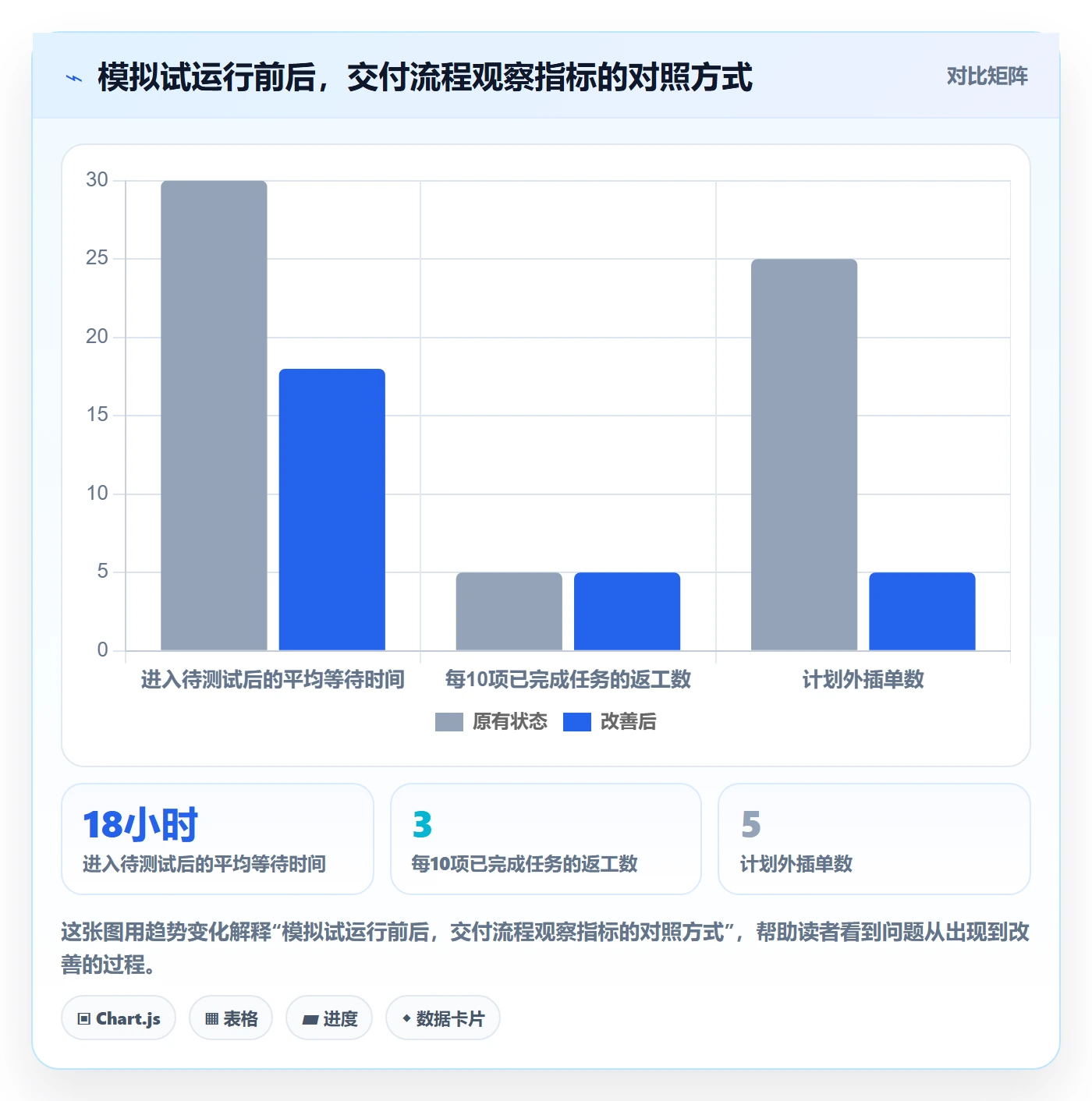Click the gray 原有状态 legend swatch
Screen dimensions: 1092x1101
(x=449, y=722)
